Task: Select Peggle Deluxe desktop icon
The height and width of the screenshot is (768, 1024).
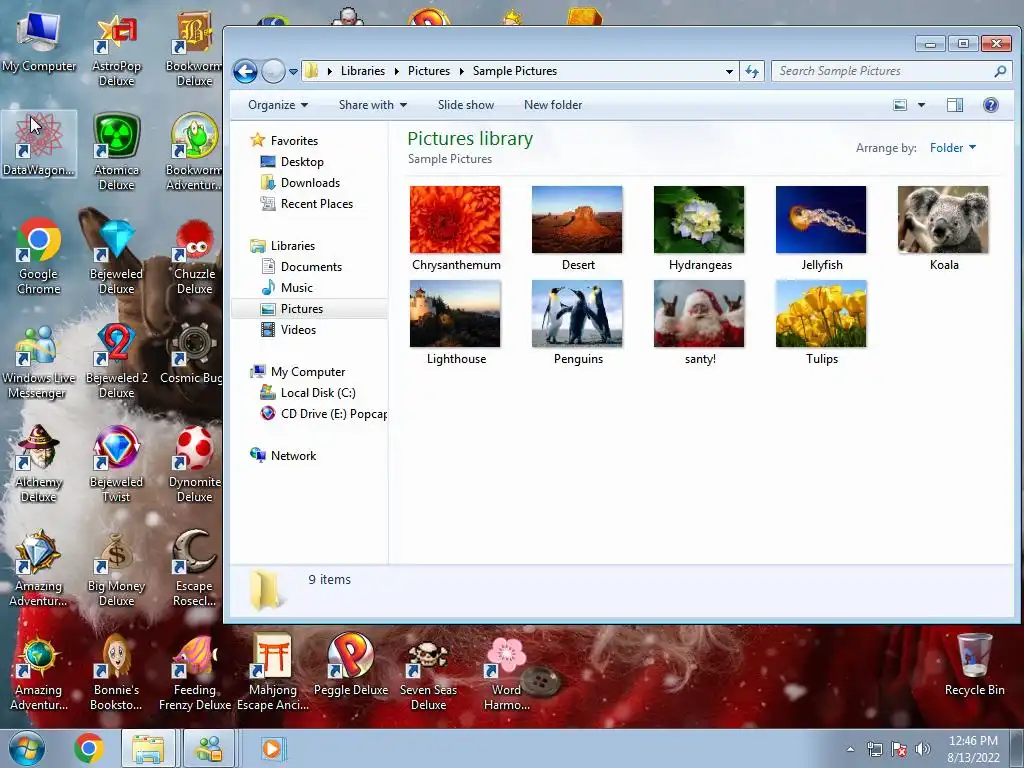Action: click(x=351, y=665)
